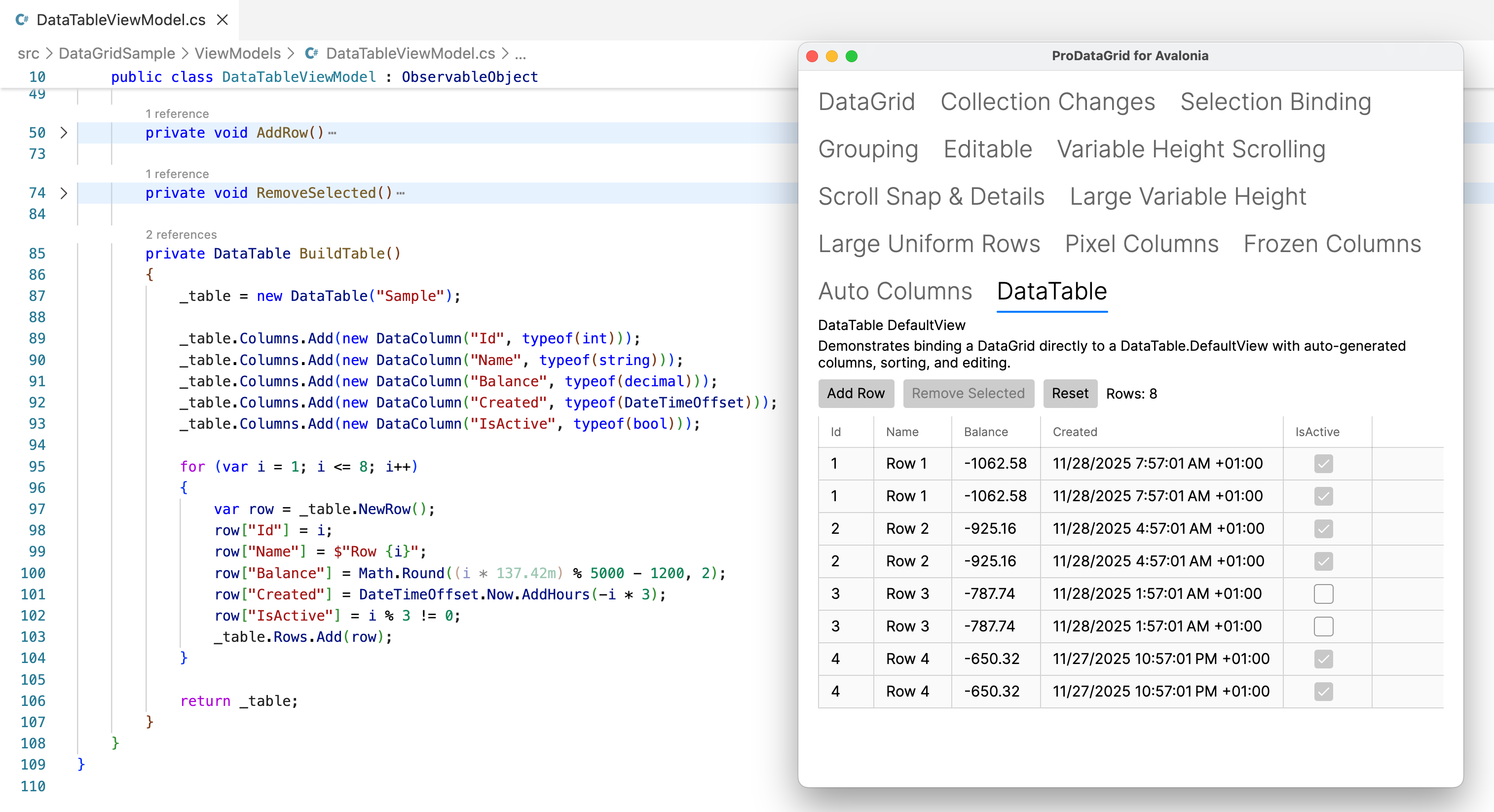Open the Frozen Columns tab
1494x812 pixels.
pos(1332,244)
